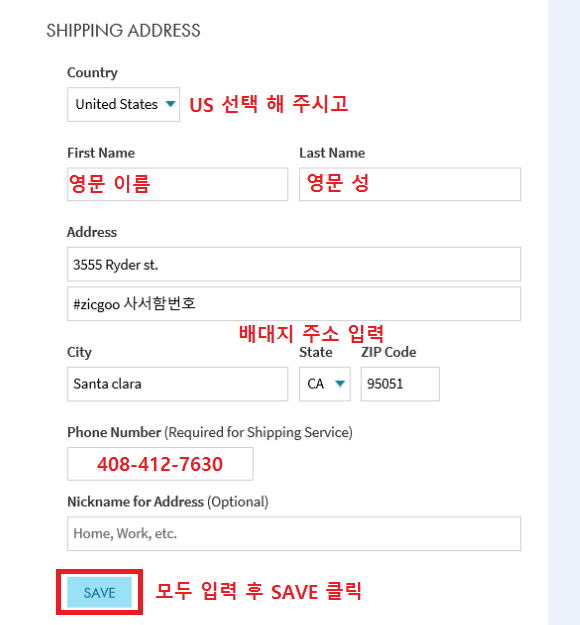Click the First Name label

pos(101,153)
